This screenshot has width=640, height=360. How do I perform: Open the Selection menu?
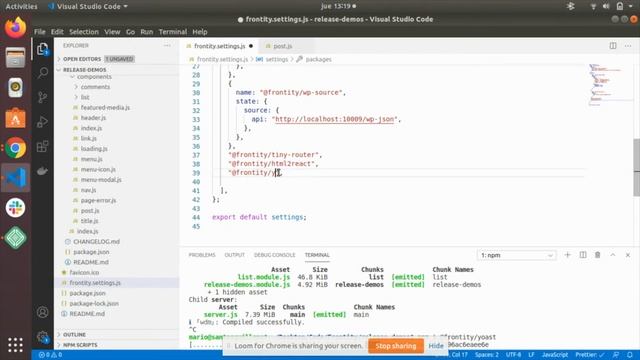(x=84, y=32)
